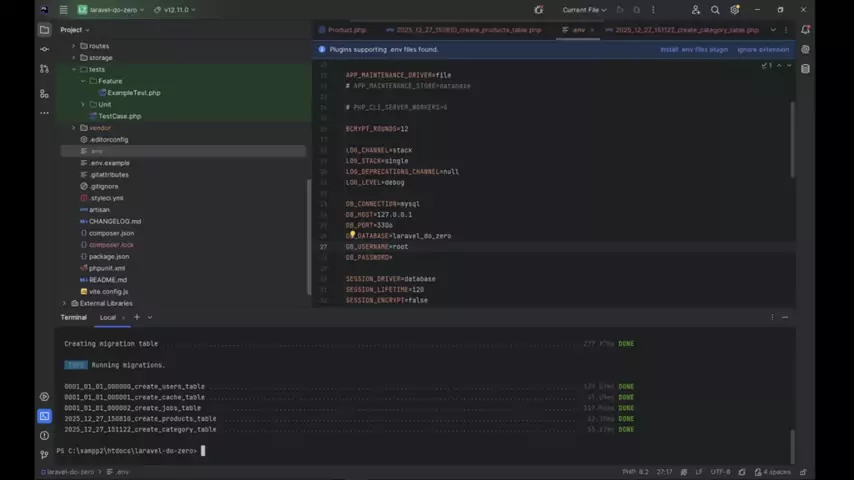
Task: Click Install .env files plugin link
Action: pos(695,49)
